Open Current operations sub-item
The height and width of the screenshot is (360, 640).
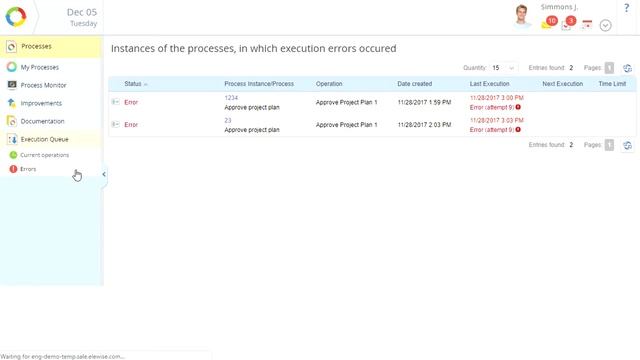click(44, 155)
